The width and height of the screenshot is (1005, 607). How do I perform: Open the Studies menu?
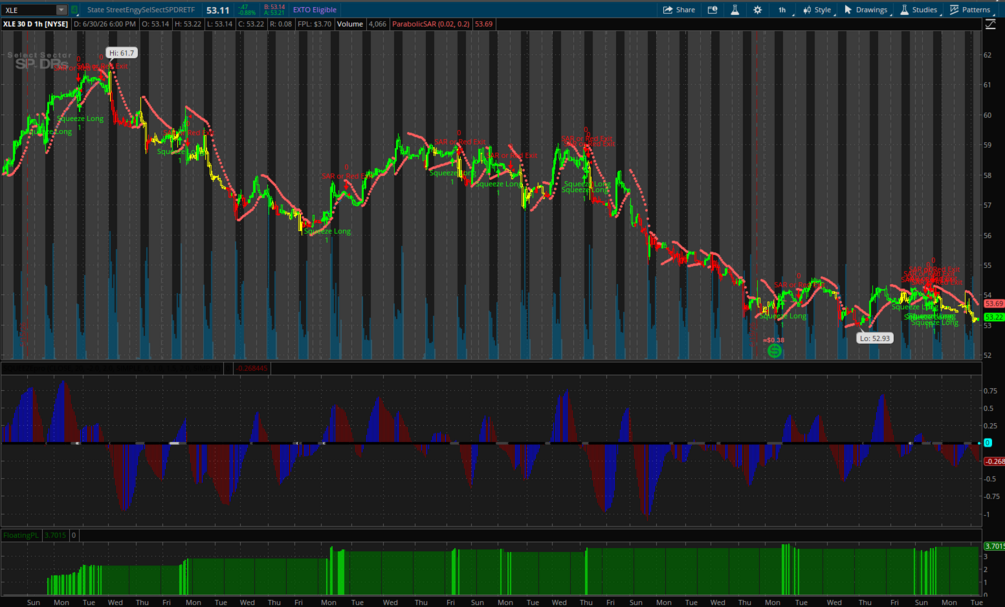point(919,10)
